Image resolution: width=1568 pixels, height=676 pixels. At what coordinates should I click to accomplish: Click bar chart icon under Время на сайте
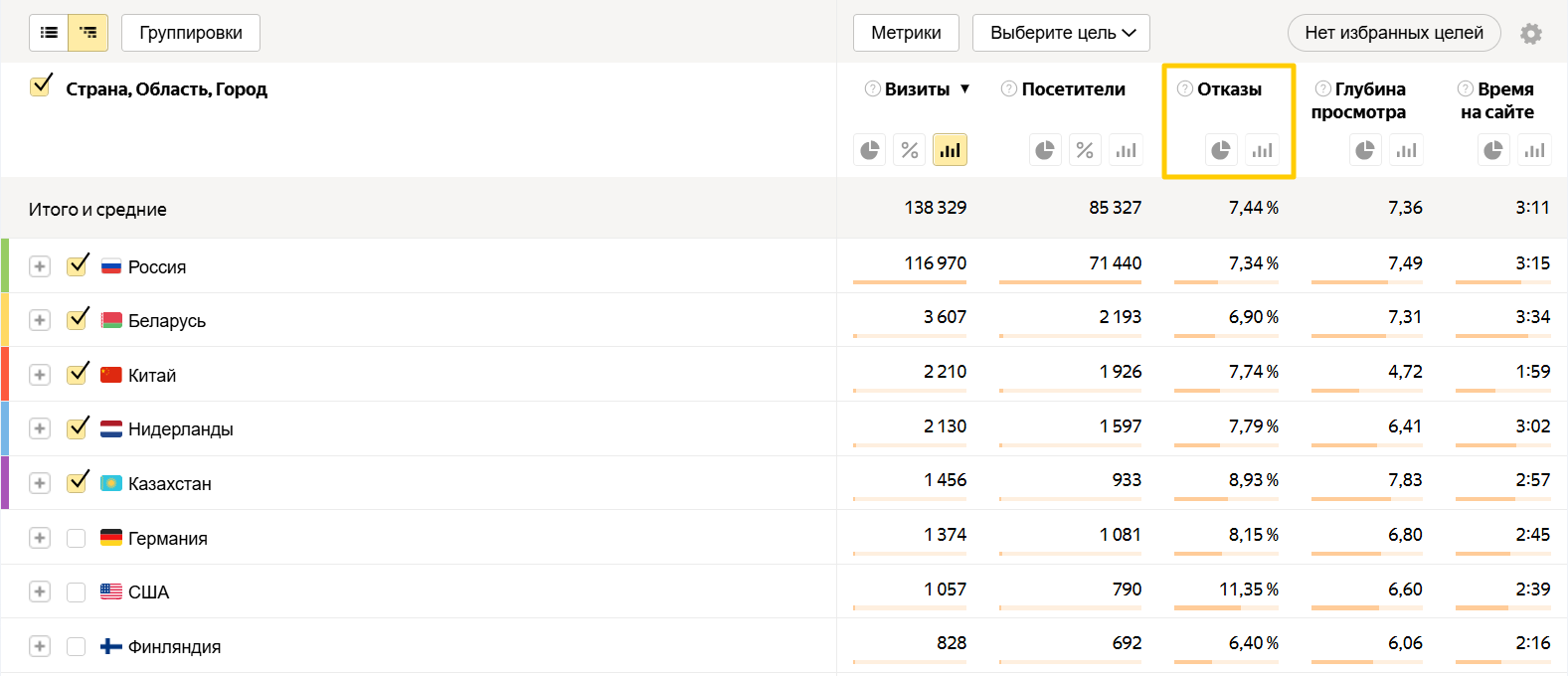[1535, 150]
